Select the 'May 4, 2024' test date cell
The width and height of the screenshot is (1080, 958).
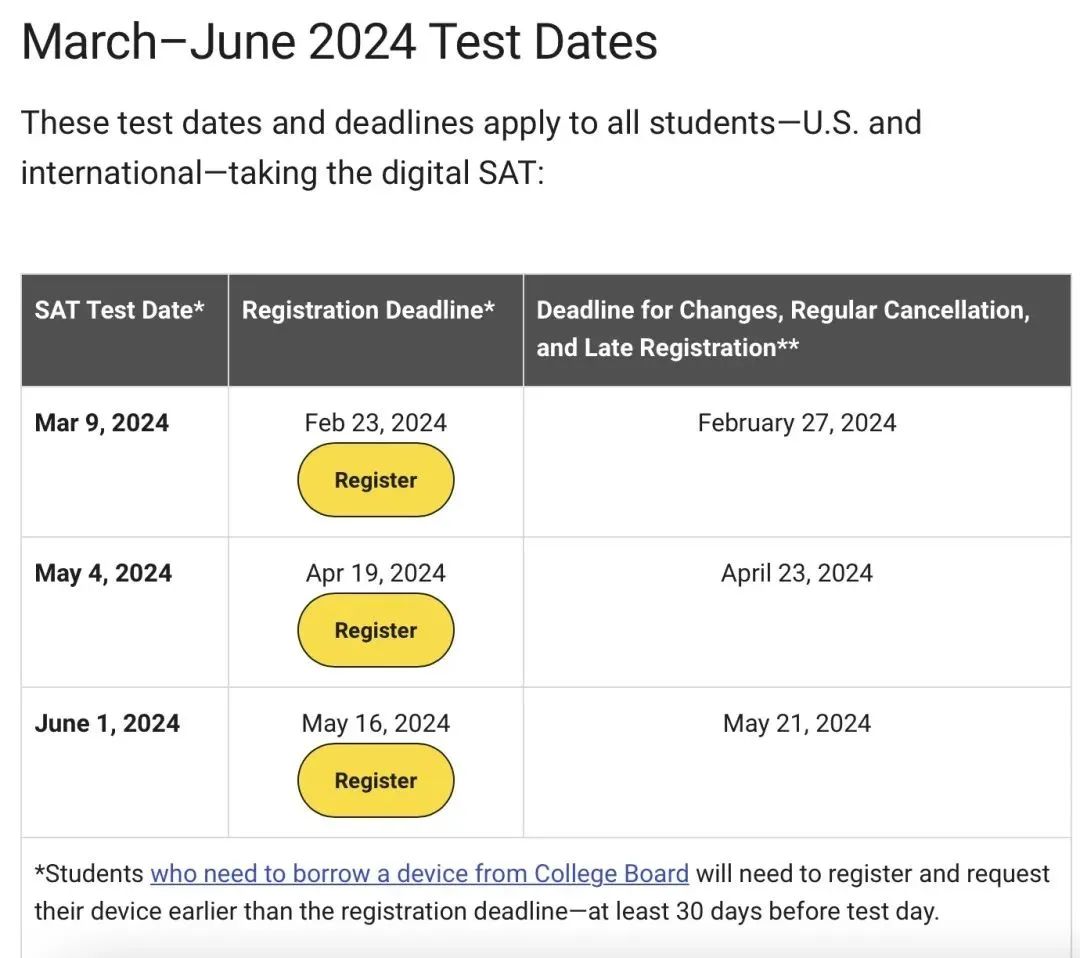point(103,573)
